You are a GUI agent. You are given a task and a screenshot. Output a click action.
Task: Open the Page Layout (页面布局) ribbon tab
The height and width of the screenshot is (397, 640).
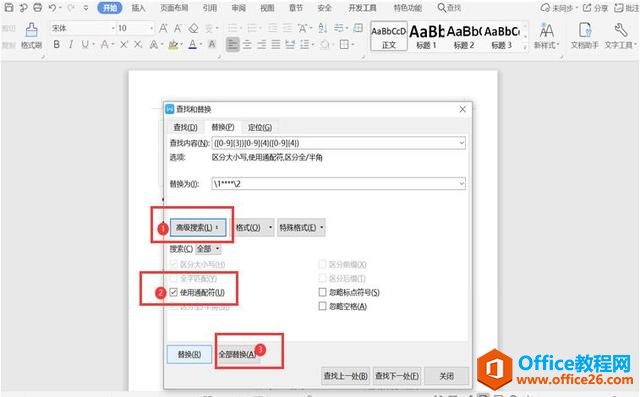click(x=174, y=8)
